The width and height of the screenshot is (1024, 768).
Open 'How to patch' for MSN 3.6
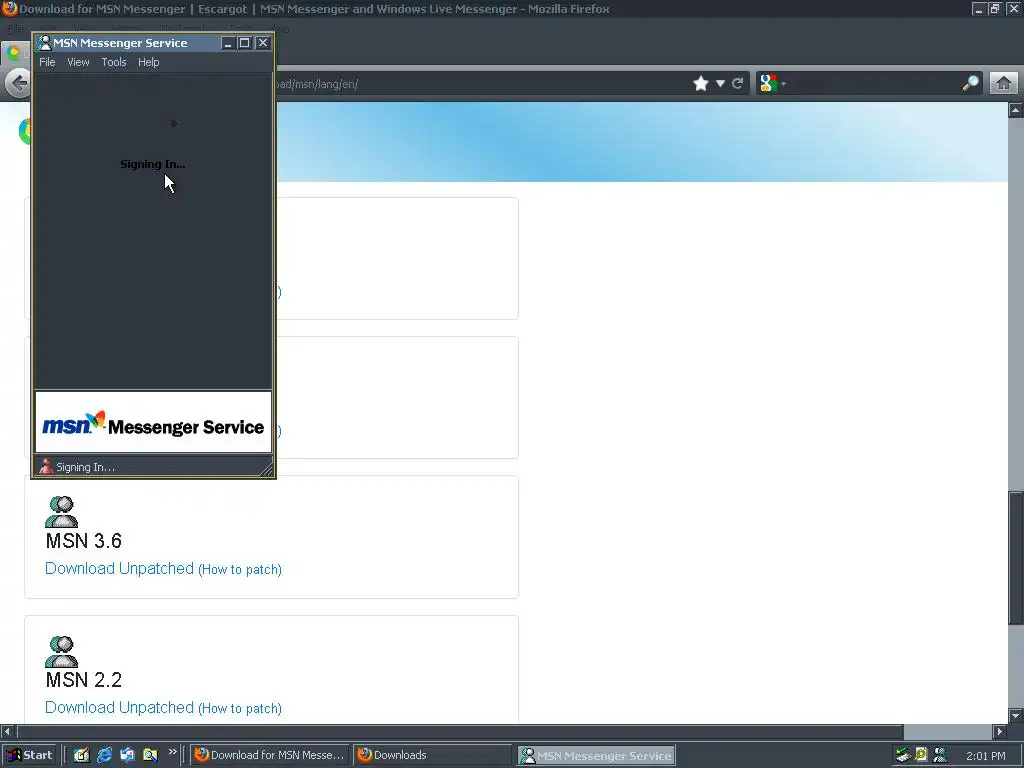click(x=240, y=569)
